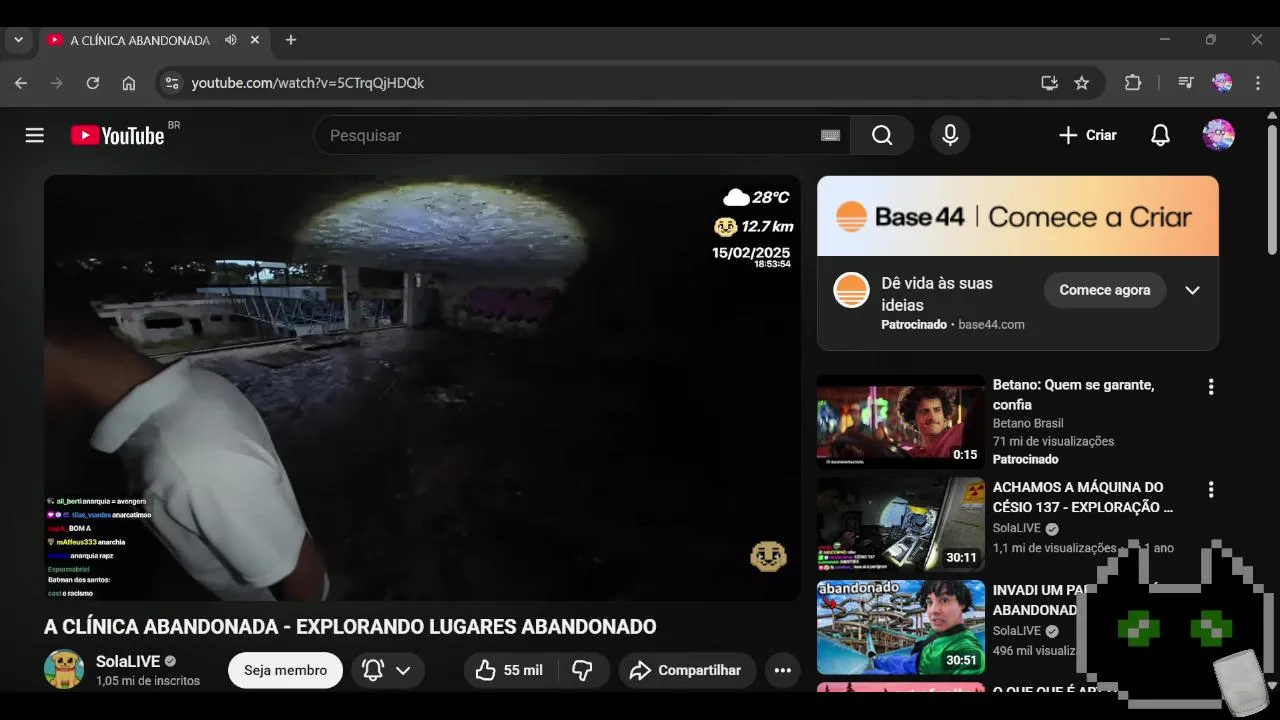Open the on-screen keyboard in search box
Image resolution: width=1280 pixels, height=720 pixels.
point(830,135)
